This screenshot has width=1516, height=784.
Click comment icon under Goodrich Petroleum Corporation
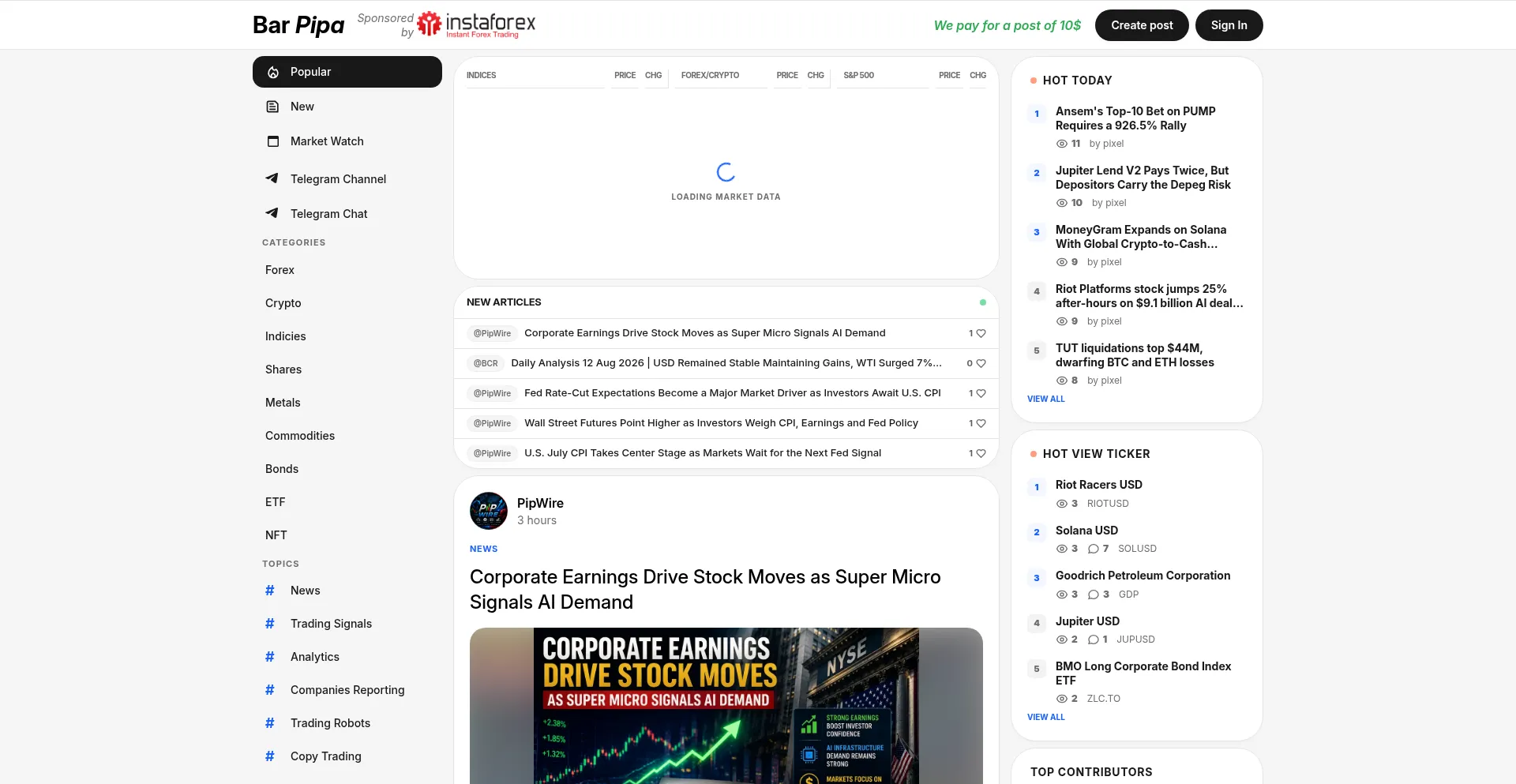(x=1094, y=595)
